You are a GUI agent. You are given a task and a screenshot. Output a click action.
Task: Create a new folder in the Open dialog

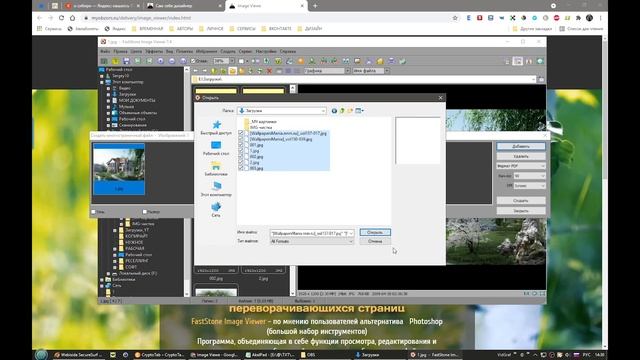tap(350, 111)
